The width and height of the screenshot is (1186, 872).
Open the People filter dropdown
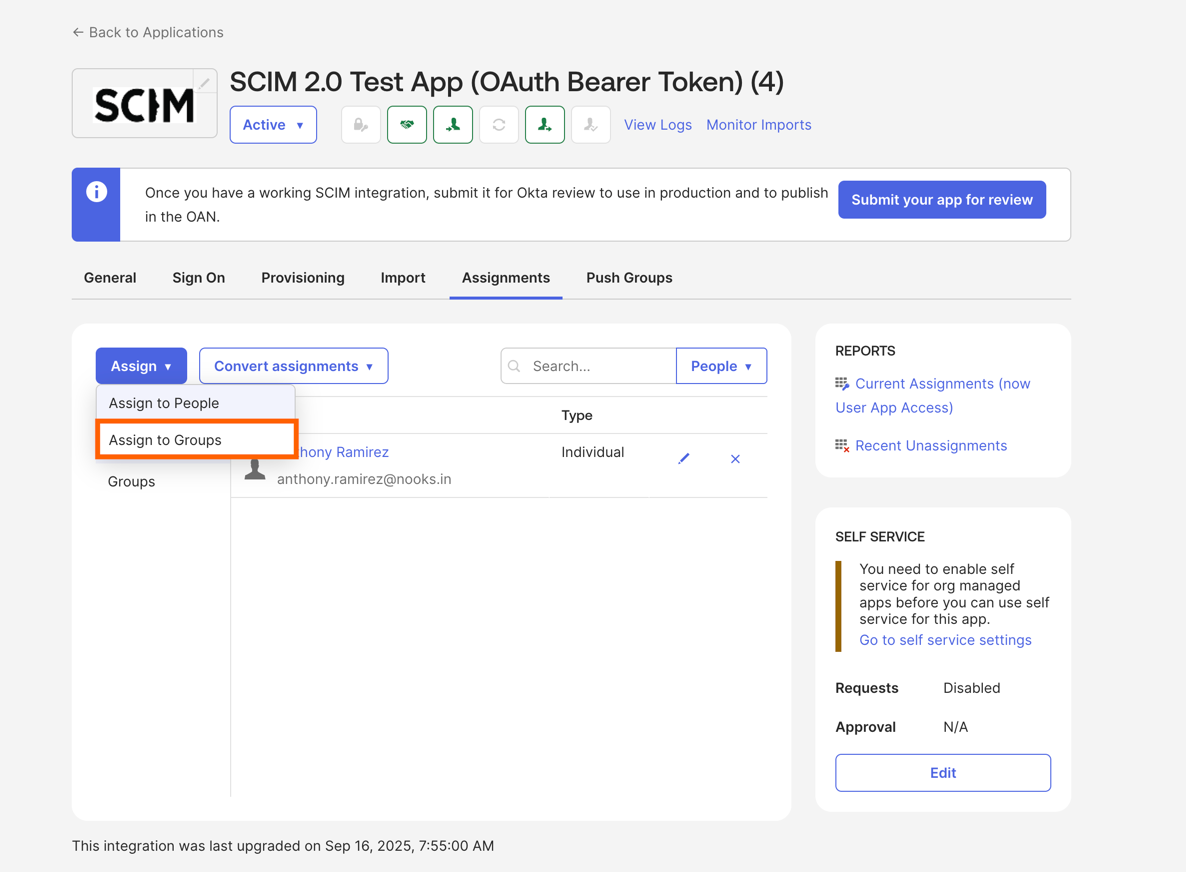(722, 366)
